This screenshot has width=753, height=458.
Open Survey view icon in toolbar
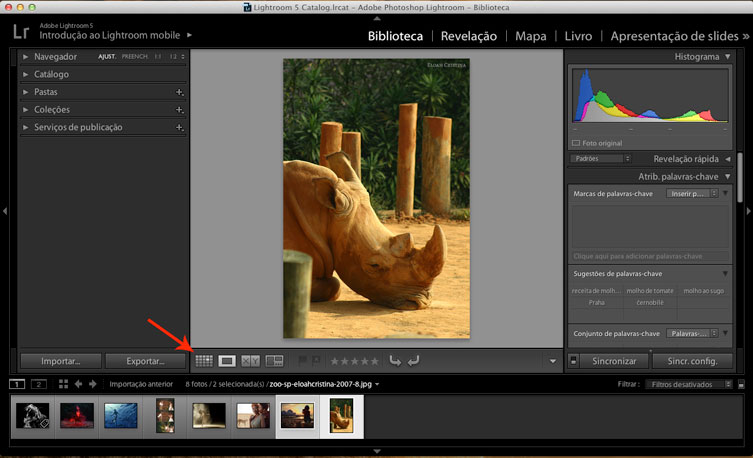pos(274,360)
